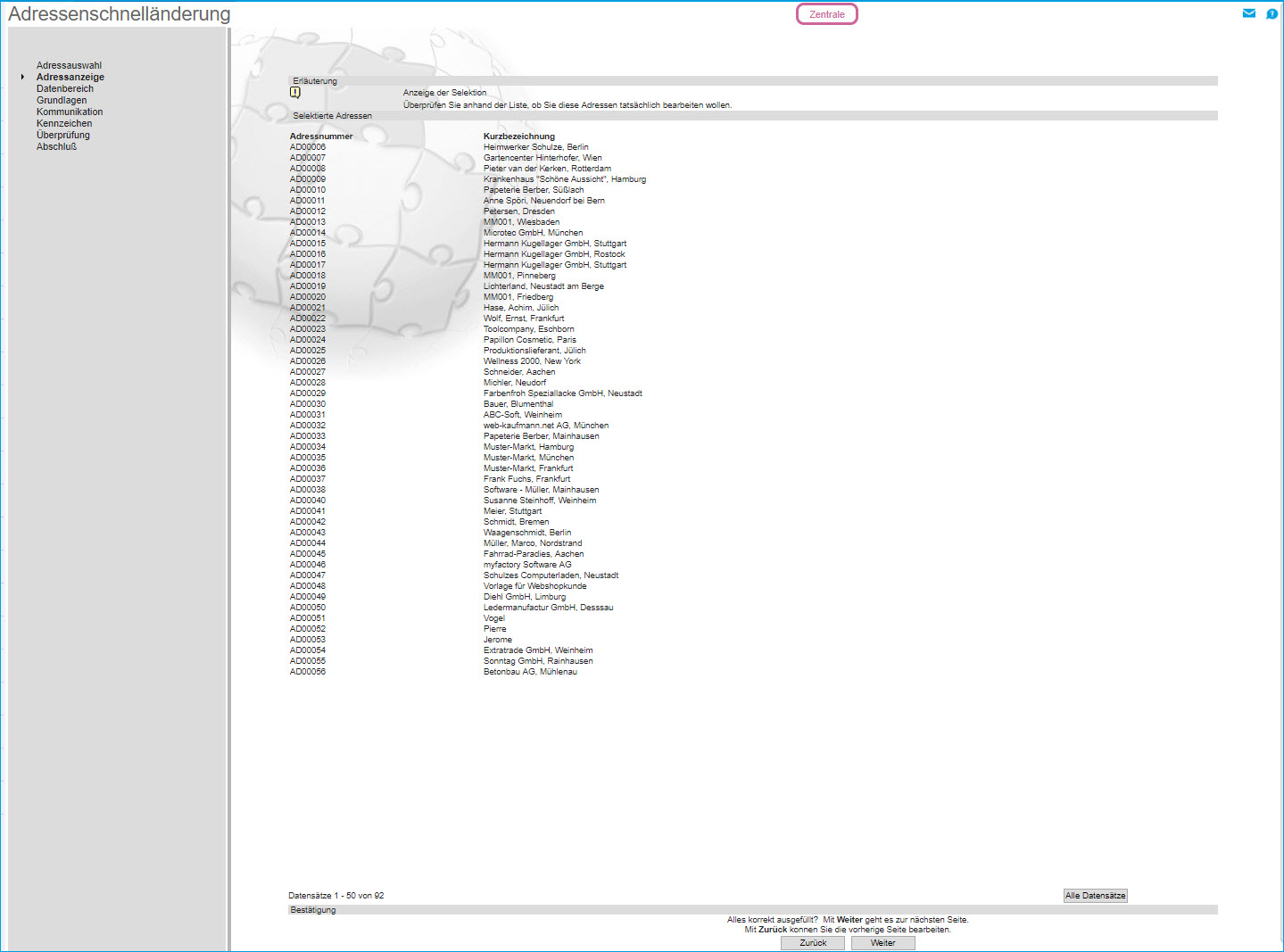Viewport: 1284px width, 952px height.
Task: Click the Zentrale button
Action: click(x=827, y=14)
